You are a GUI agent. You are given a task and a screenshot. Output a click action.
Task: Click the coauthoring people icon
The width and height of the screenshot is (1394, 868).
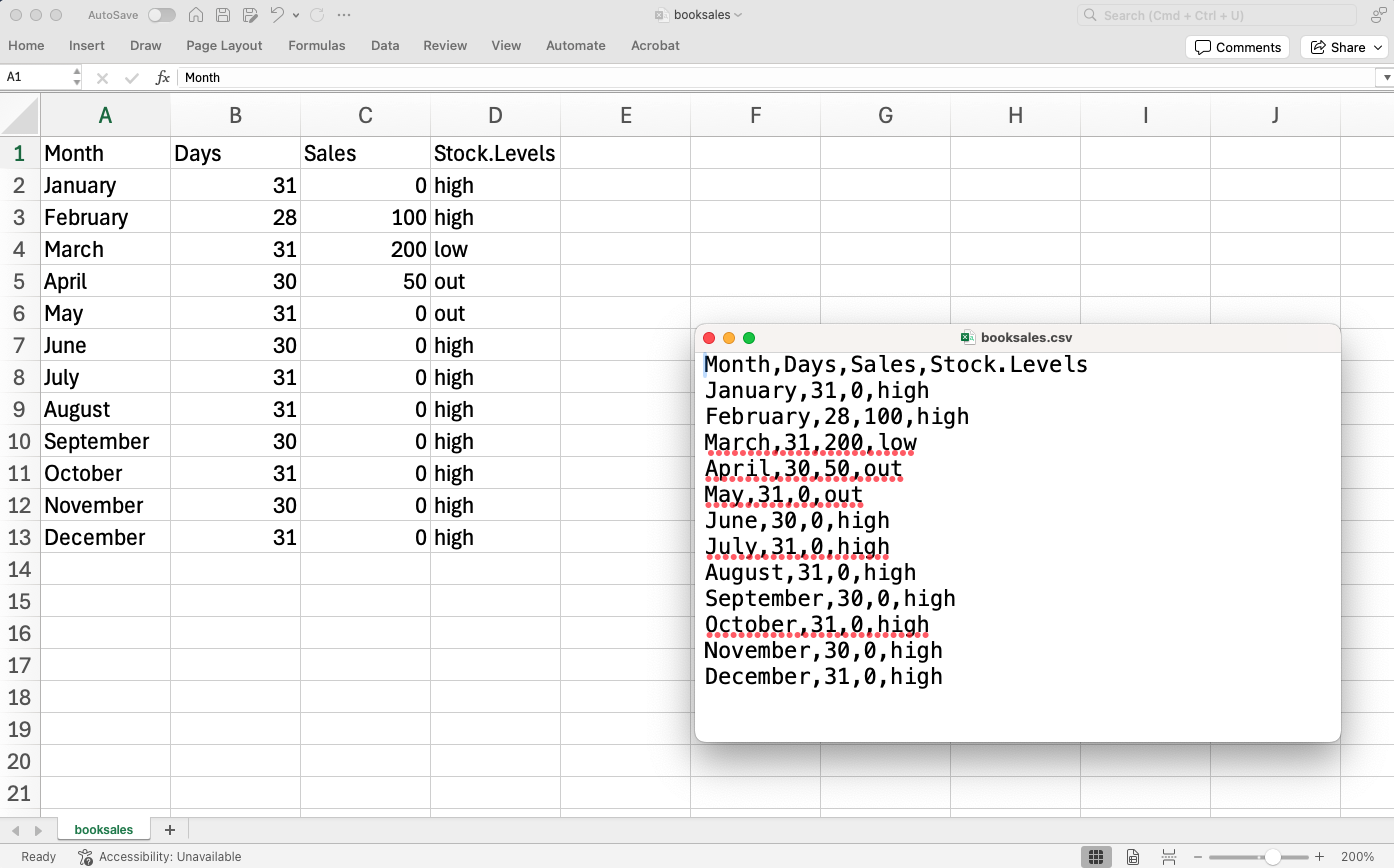coord(1378,15)
